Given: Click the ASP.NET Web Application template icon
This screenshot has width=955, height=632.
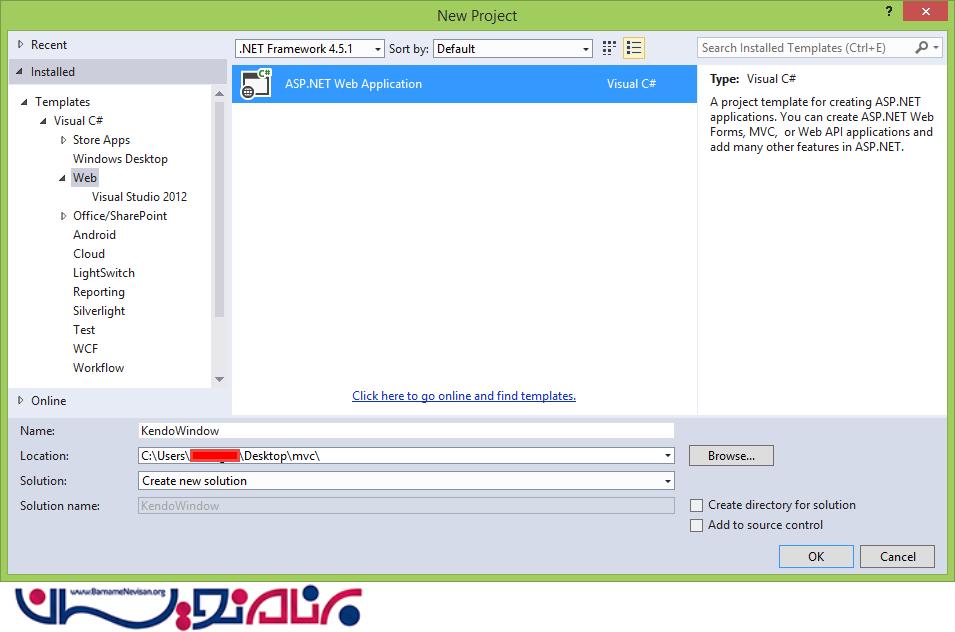Looking at the screenshot, I should (256, 84).
